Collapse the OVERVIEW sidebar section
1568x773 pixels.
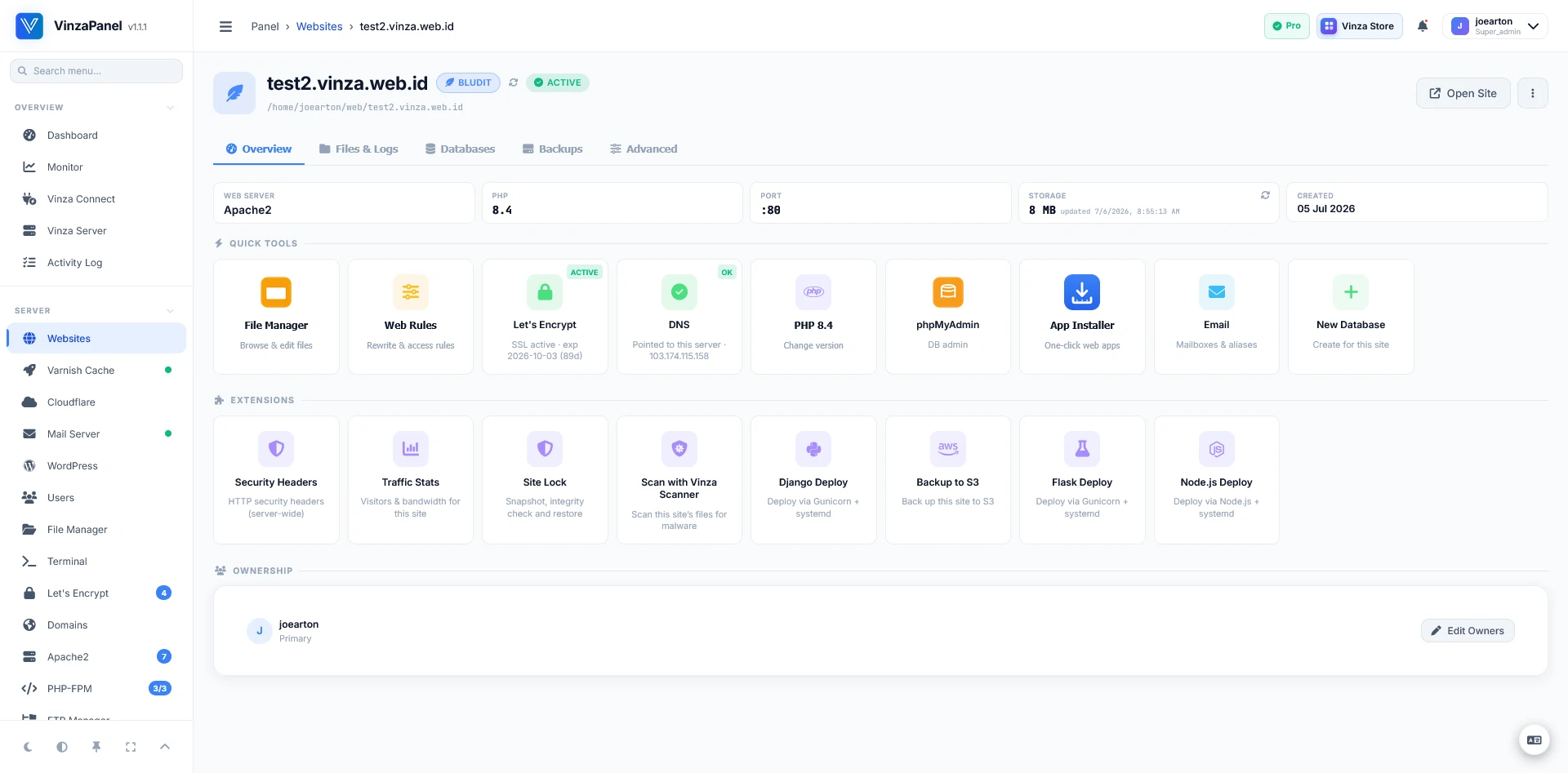point(171,108)
